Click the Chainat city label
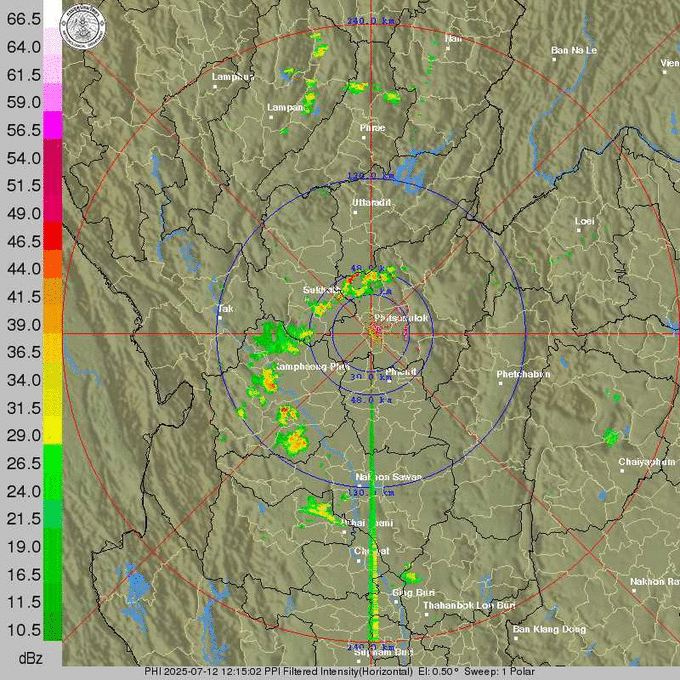Viewport: 680px width, 680px height. click(372, 551)
